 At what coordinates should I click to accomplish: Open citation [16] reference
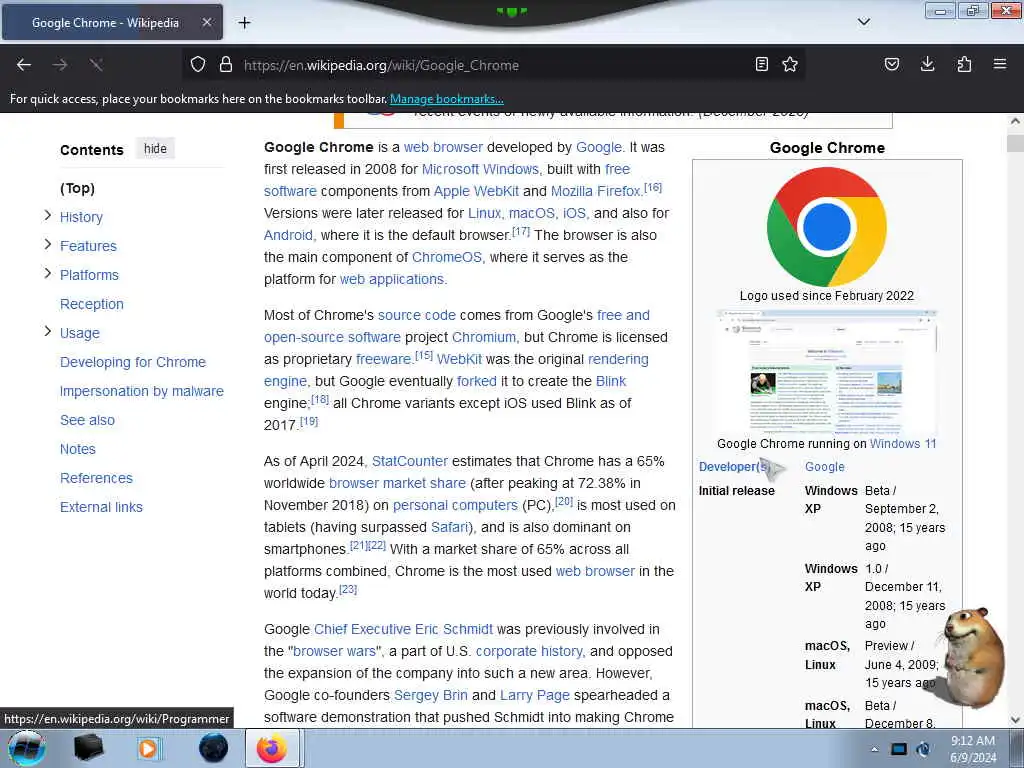tap(652, 188)
